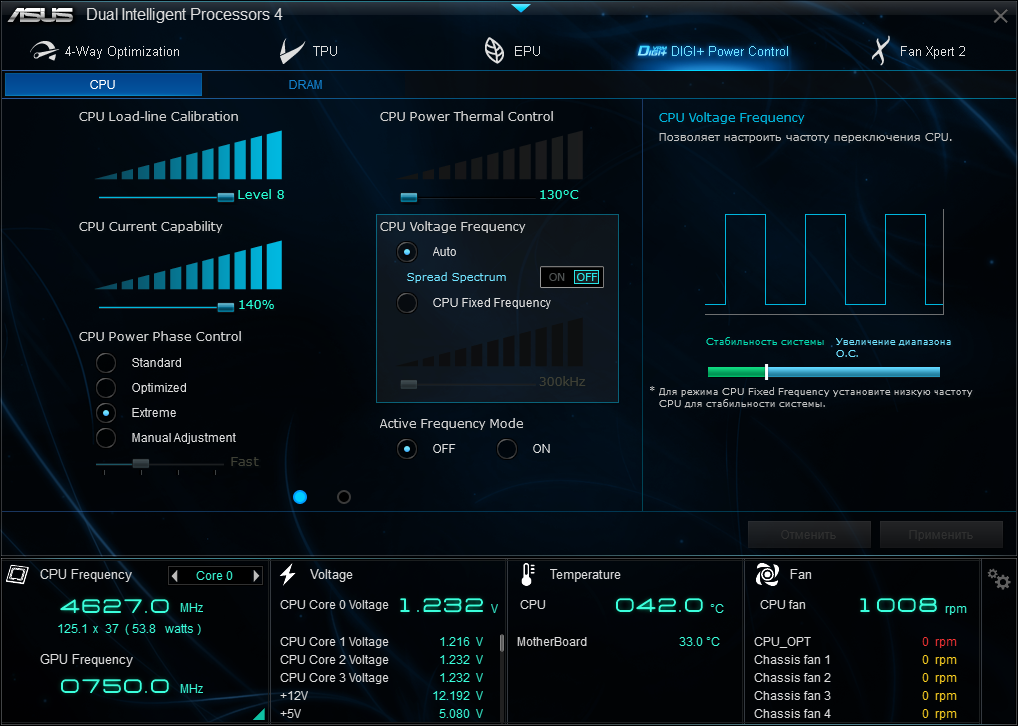Click the Chassis fan 1 row
This screenshot has width=1018, height=726.
856,660
